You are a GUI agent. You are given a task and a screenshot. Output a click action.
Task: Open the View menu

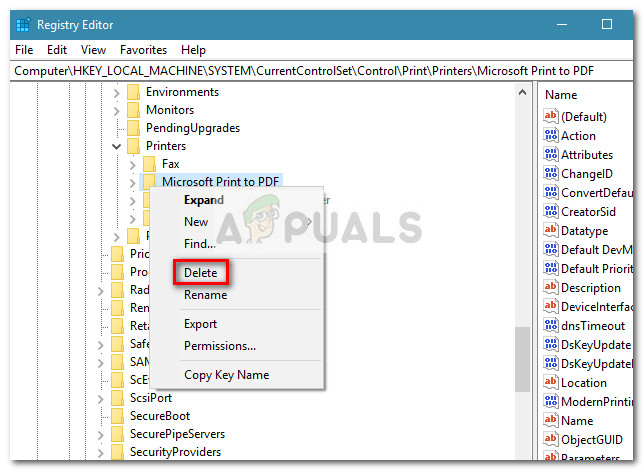tap(93, 50)
